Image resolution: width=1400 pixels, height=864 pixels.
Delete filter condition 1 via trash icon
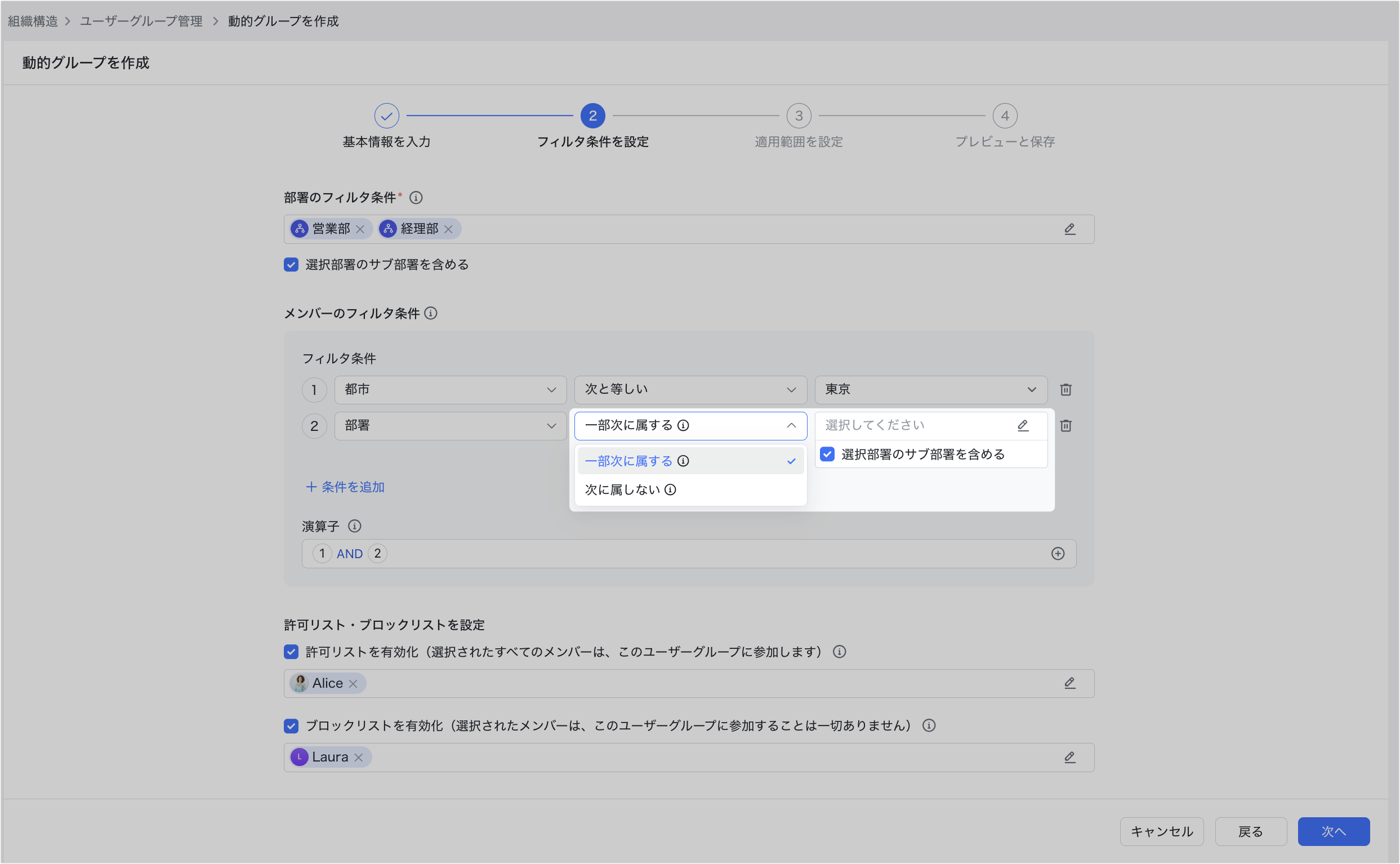tap(1065, 390)
